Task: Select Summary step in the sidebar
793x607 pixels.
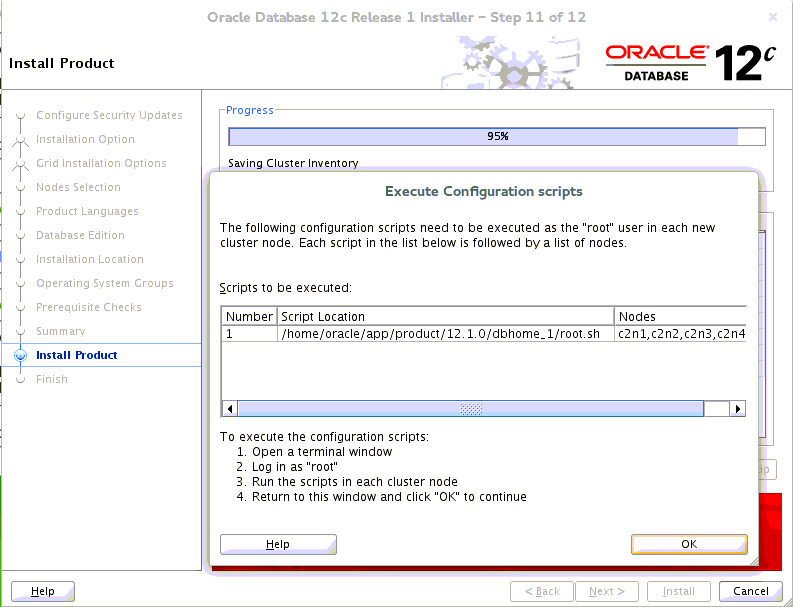Action: click(60, 331)
